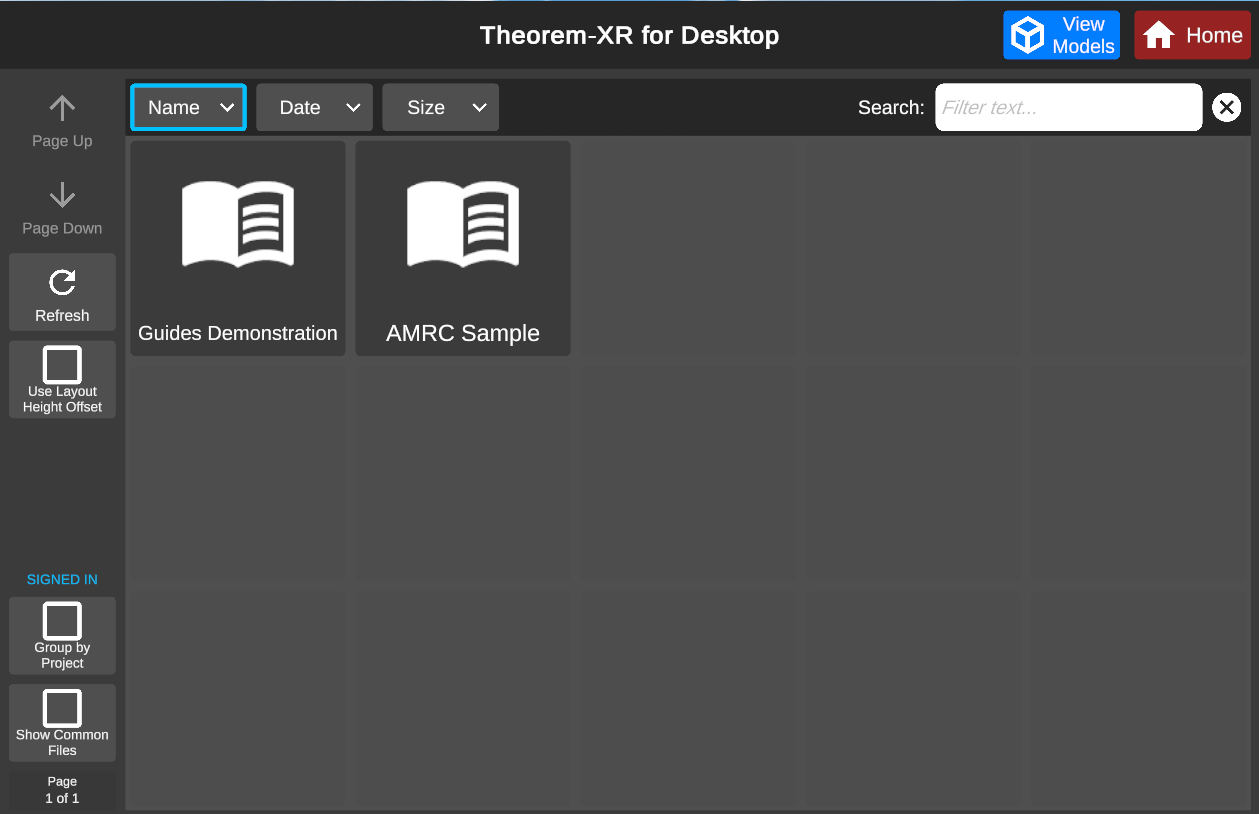Enable Use Layout Height Offset checkbox
The height and width of the screenshot is (814, 1259).
tap(62, 365)
